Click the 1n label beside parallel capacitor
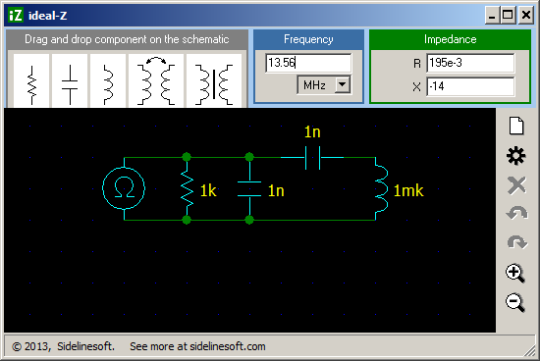Screen dimensions: 540x361 coord(276,190)
